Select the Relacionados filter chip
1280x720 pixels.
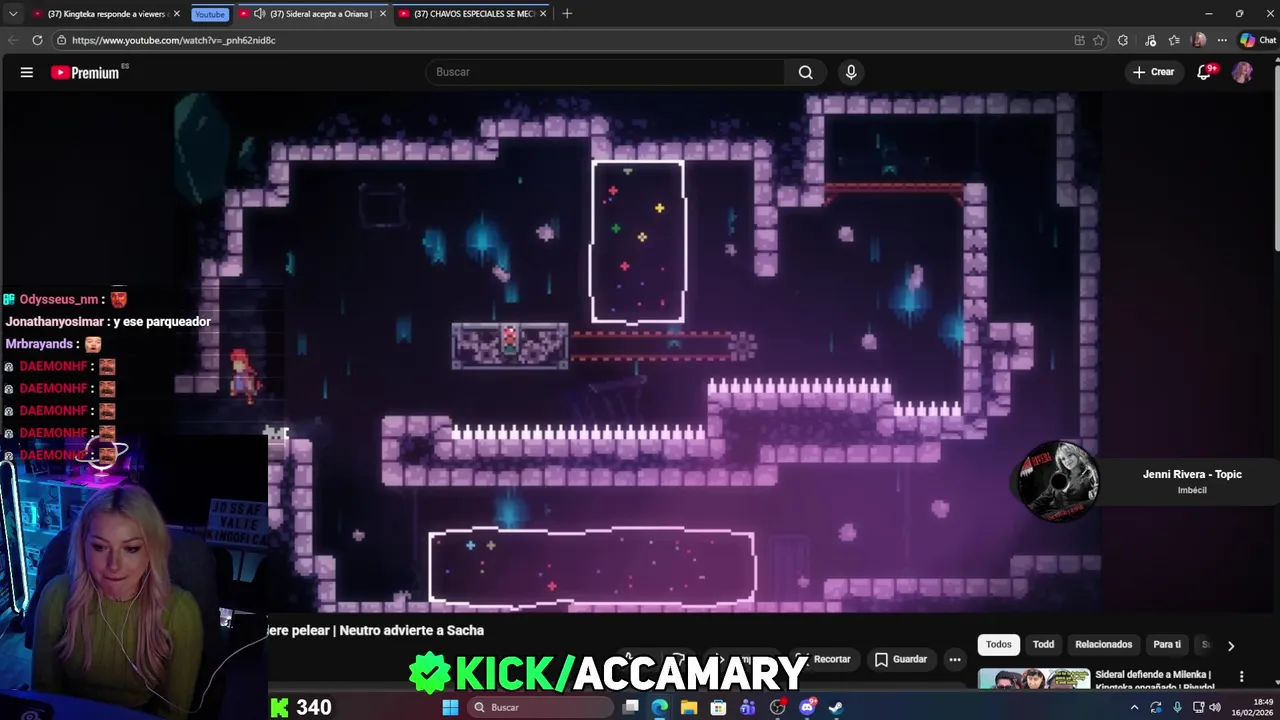click(x=1104, y=645)
